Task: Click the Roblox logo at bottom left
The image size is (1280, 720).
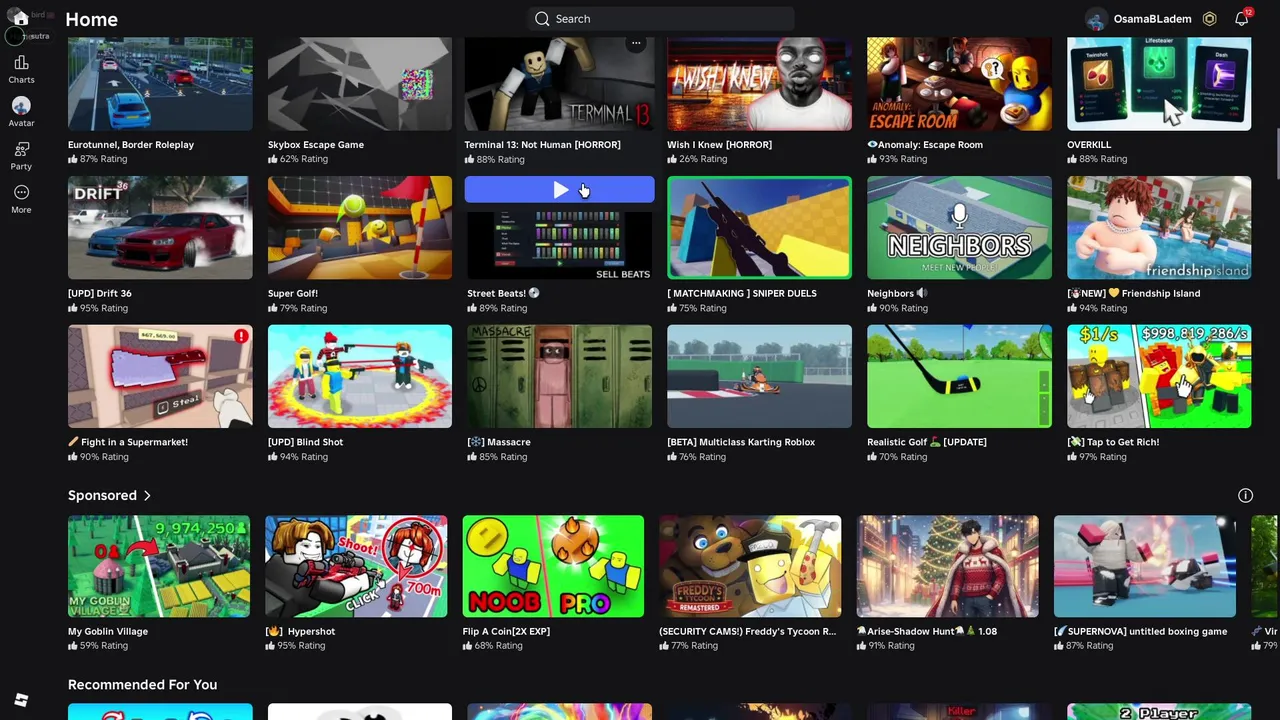Action: (21, 700)
